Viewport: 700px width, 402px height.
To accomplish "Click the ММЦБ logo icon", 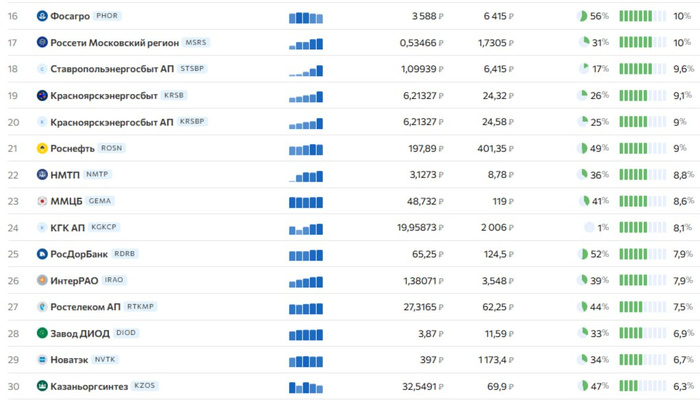I will point(42,201).
